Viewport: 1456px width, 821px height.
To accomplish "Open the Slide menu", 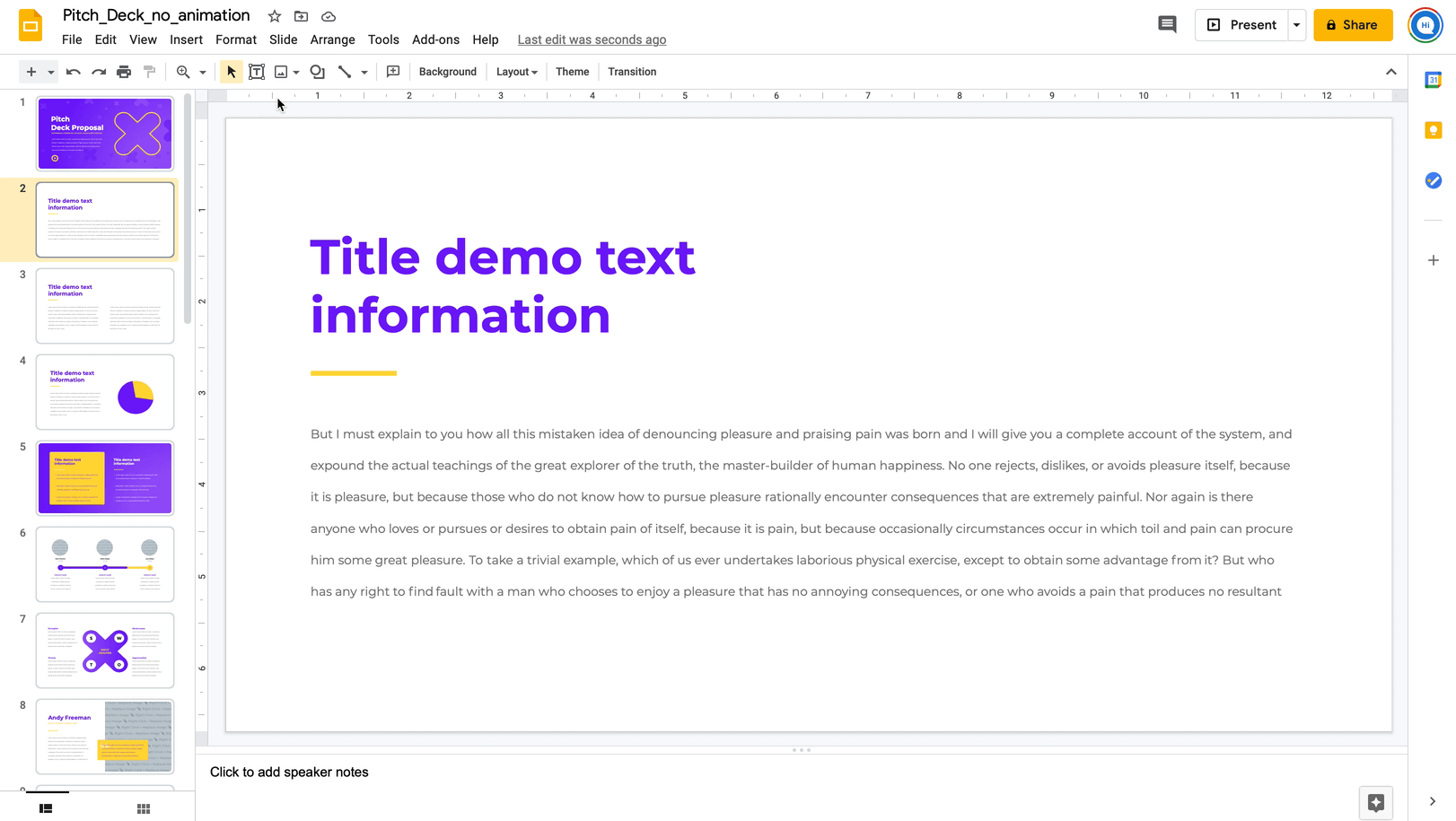I will 284,39.
